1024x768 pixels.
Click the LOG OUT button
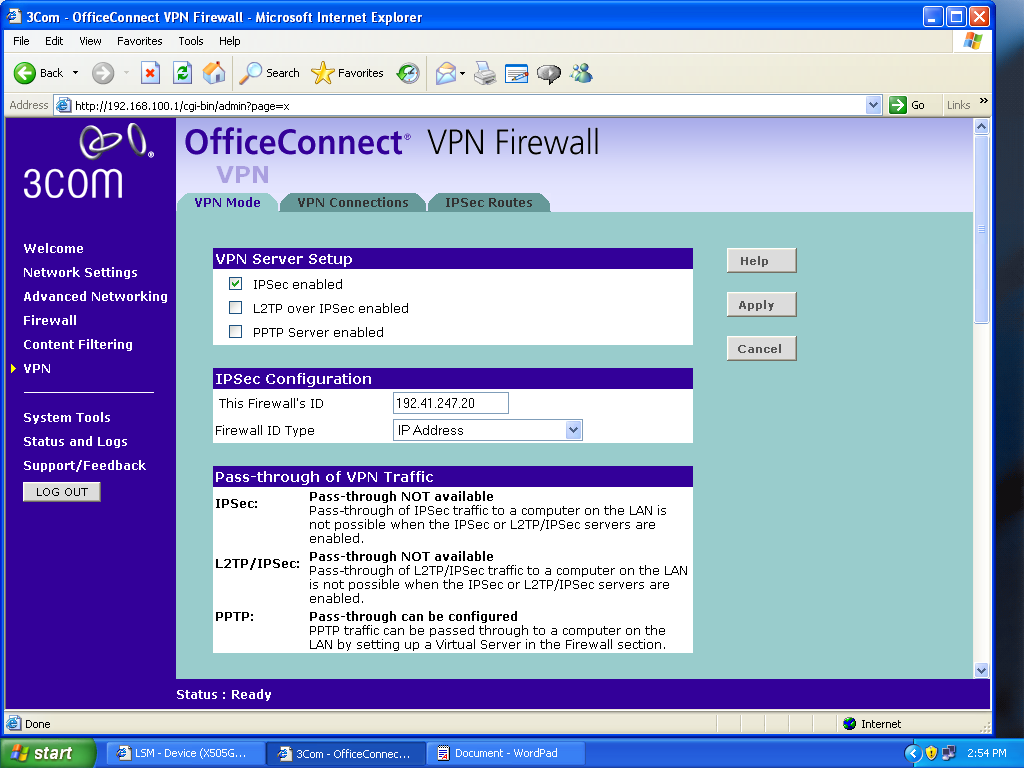(x=62, y=492)
